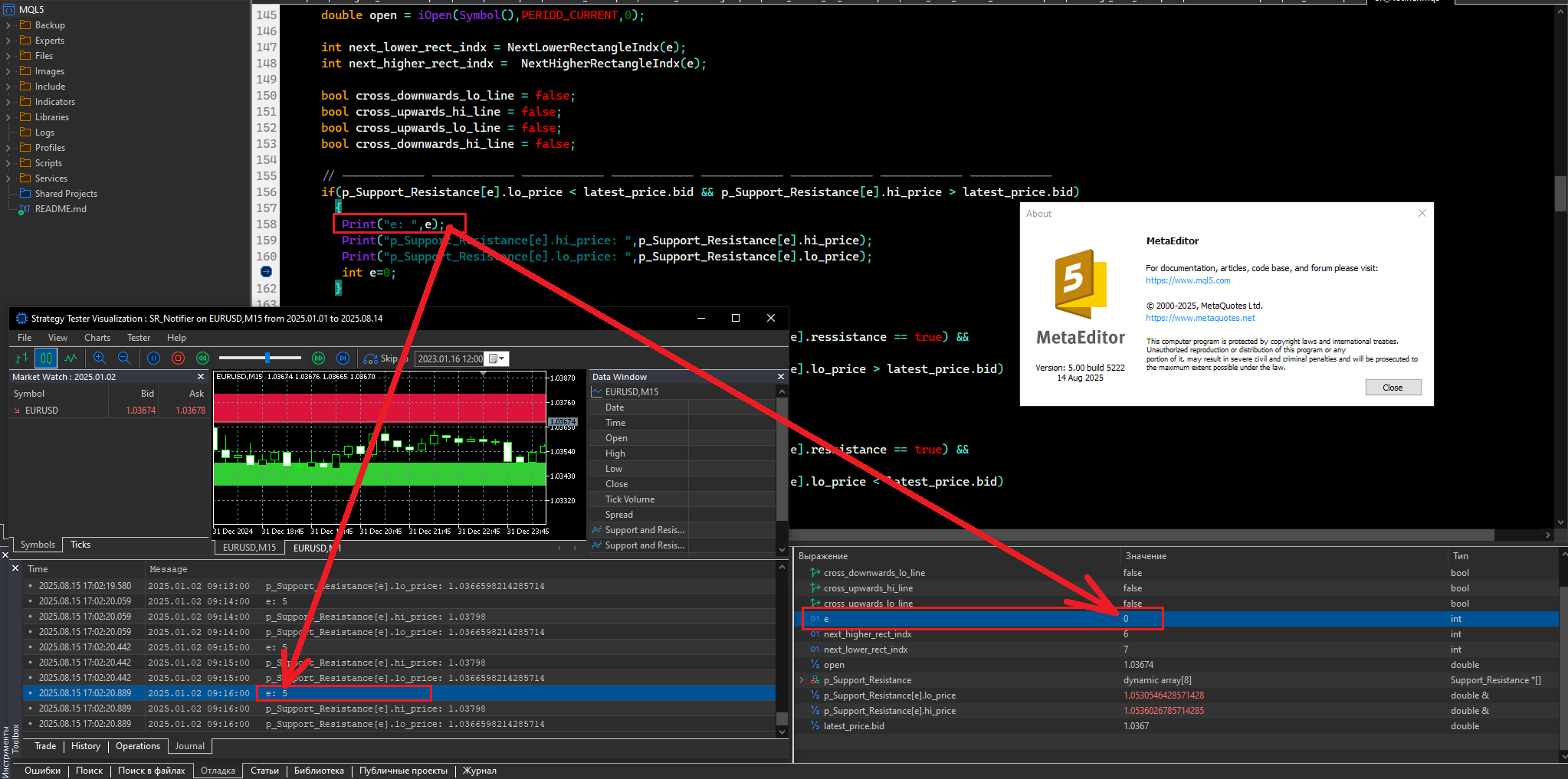
Task: Click the green speed-up forward icon
Action: pyautogui.click(x=319, y=358)
